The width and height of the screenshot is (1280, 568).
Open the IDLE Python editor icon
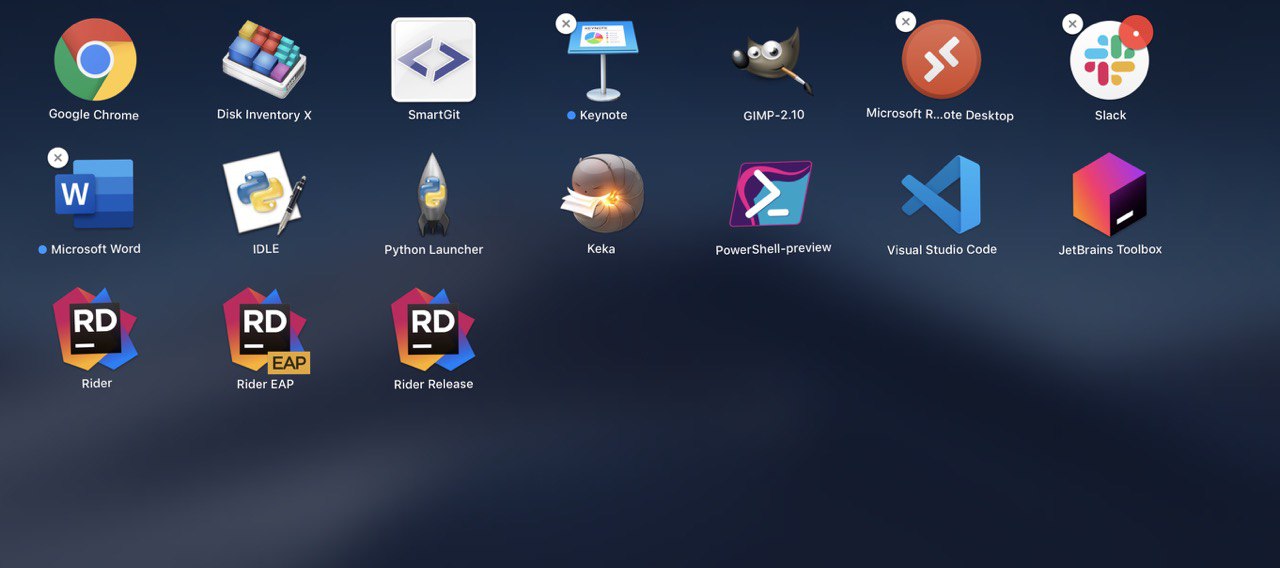pyautogui.click(x=264, y=193)
